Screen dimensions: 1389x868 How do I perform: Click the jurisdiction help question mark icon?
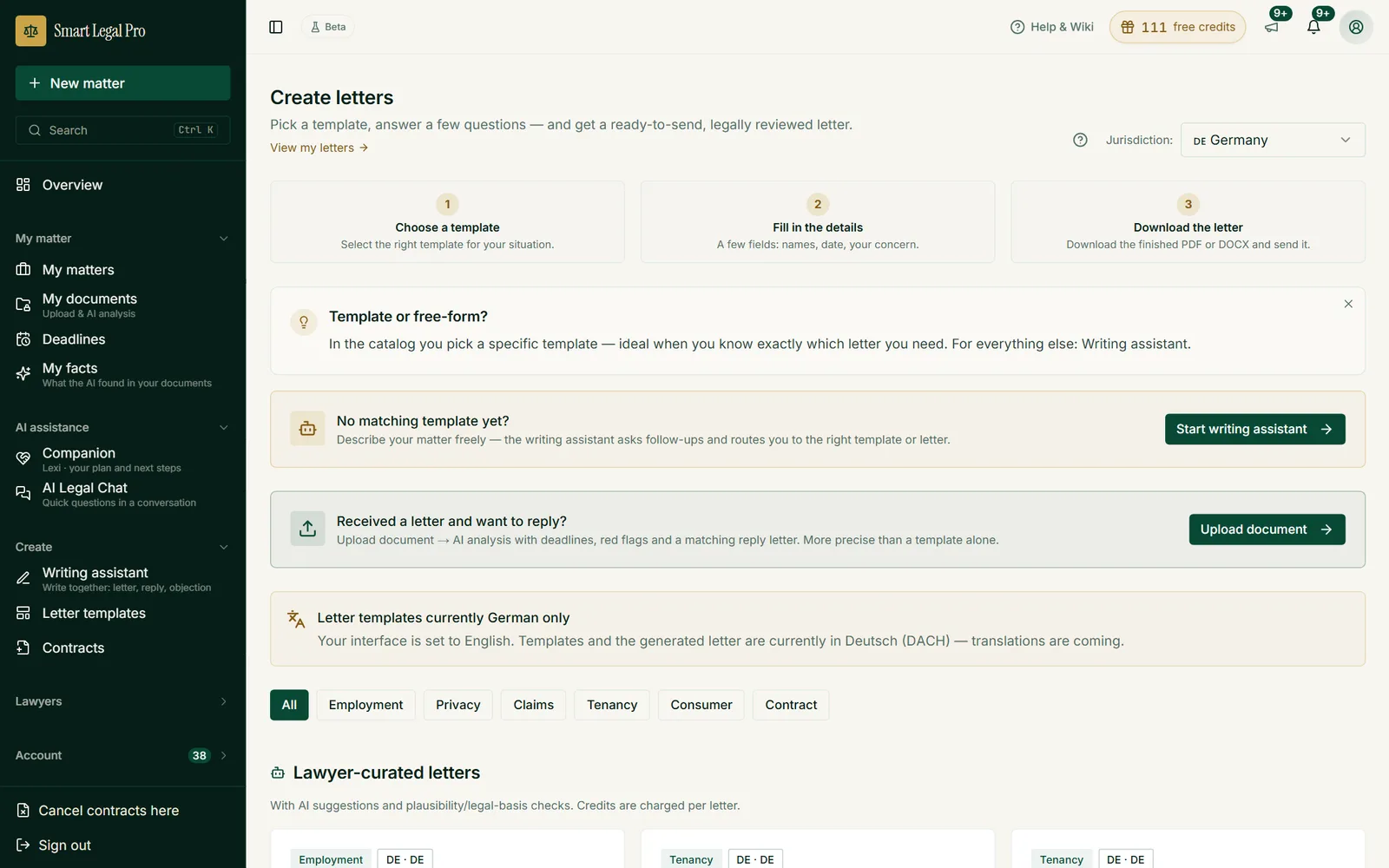point(1080,140)
